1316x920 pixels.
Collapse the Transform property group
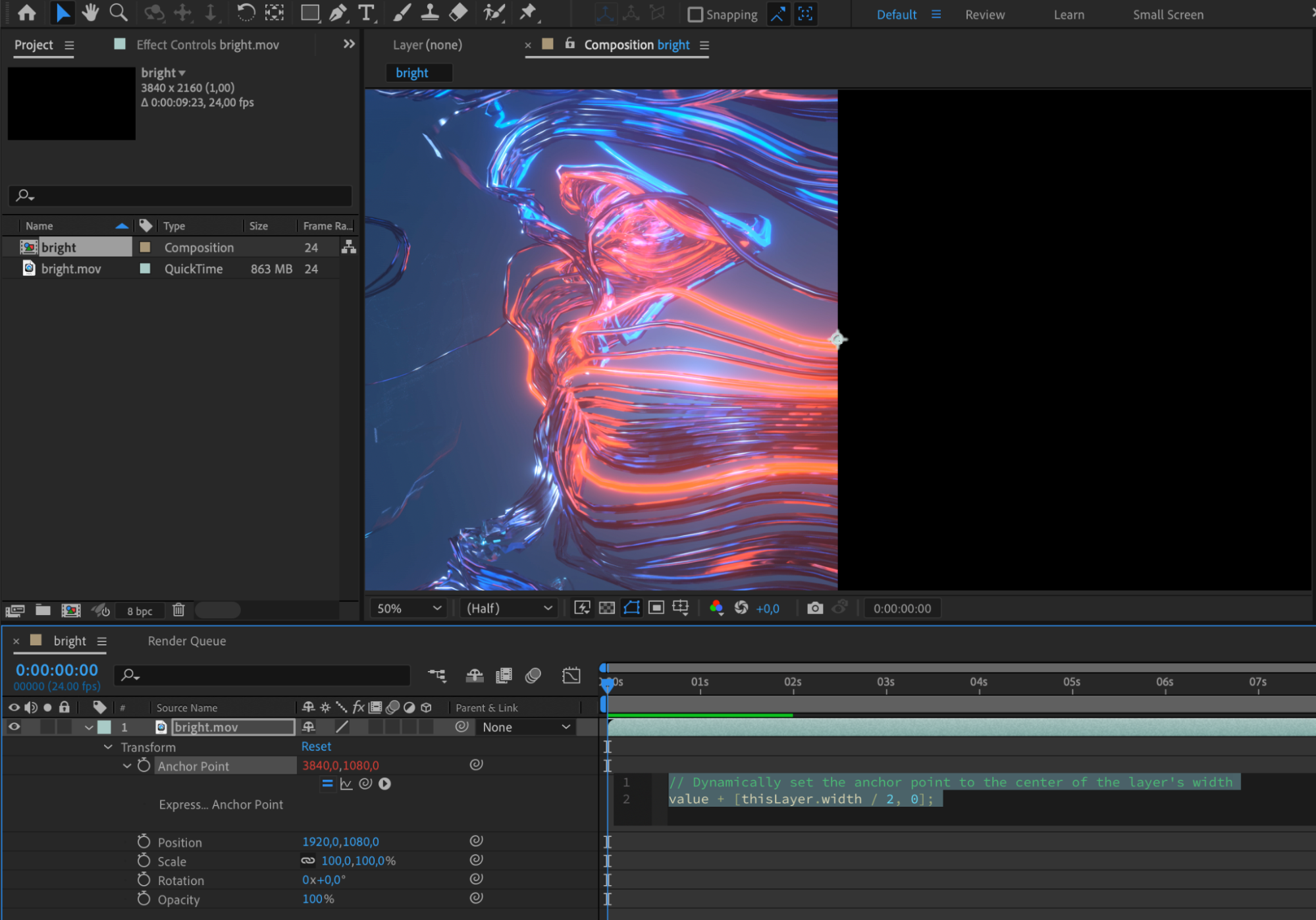pyautogui.click(x=108, y=747)
